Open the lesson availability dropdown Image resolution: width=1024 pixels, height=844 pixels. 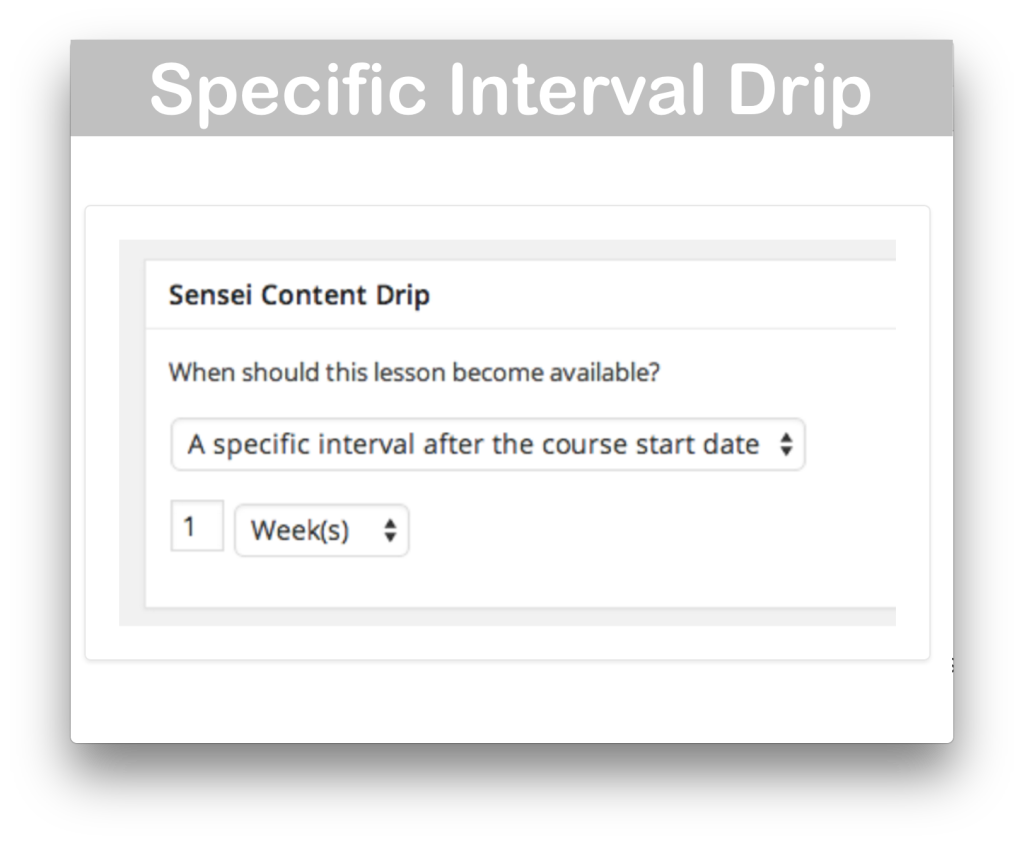point(488,444)
